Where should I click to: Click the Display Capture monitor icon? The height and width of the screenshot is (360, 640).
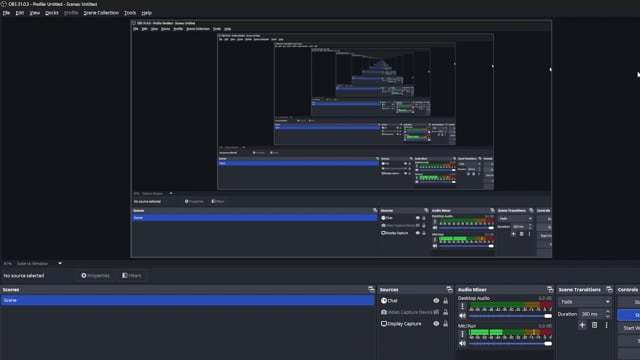pos(384,324)
